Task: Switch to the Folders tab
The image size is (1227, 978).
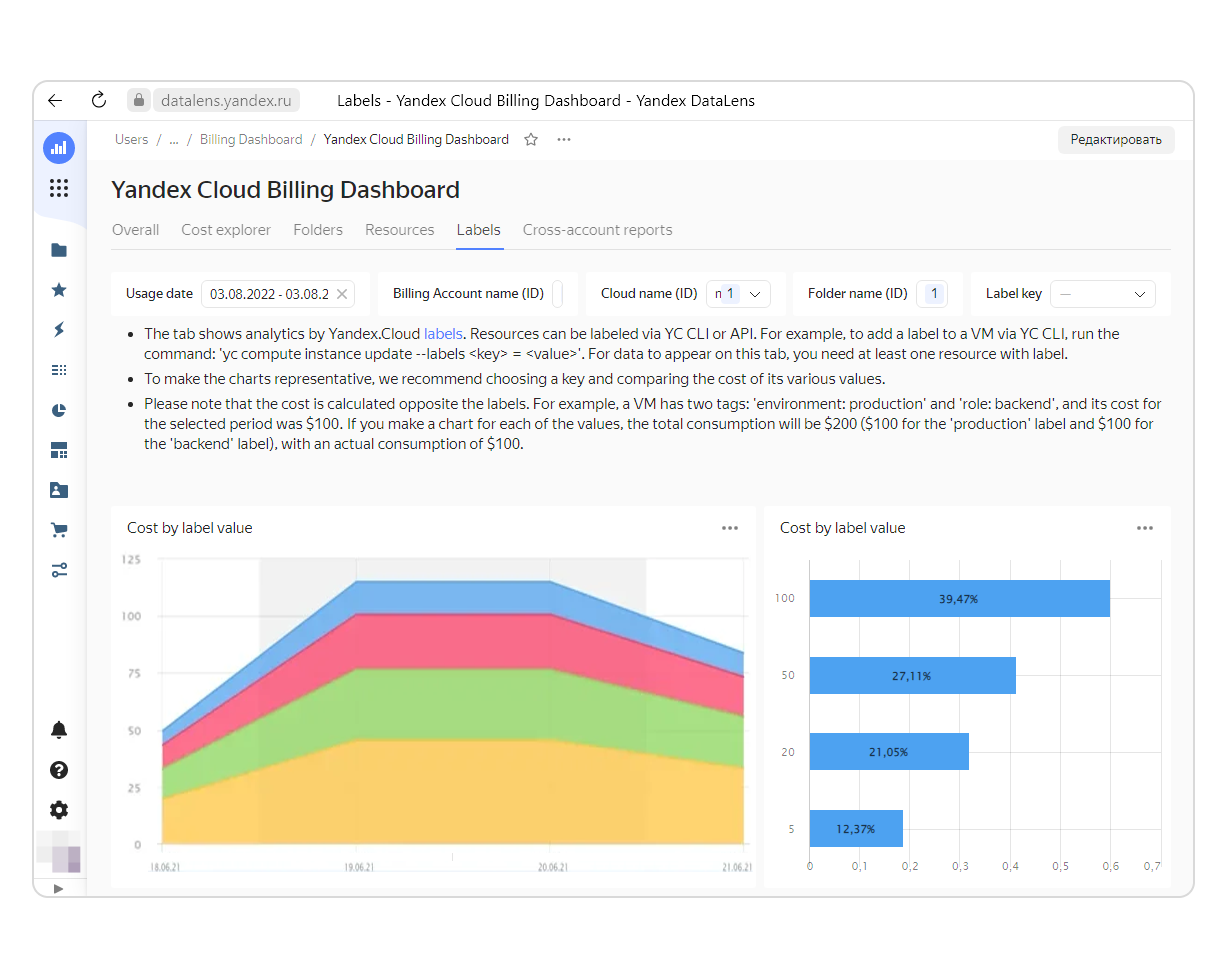Action: [318, 230]
